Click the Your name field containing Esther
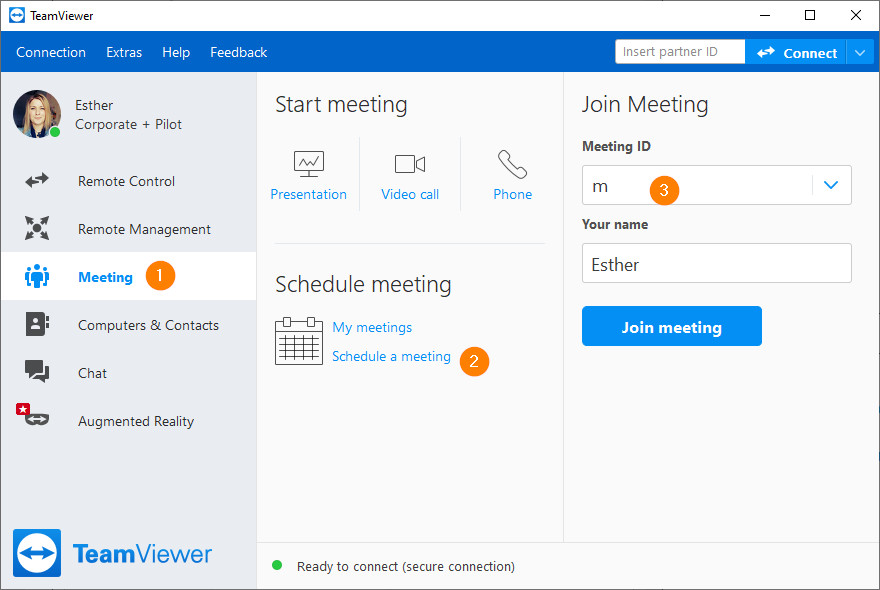Screen dimensions: 880x590 717,263
